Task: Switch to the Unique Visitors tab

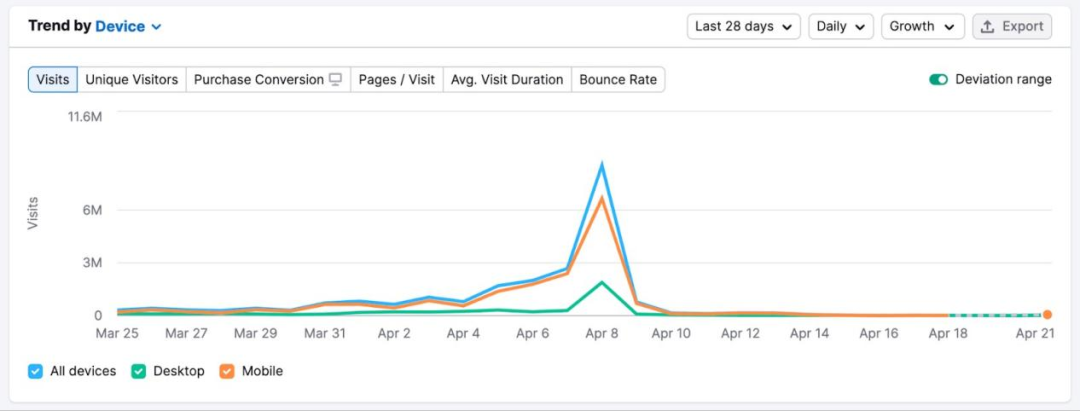Action: point(132,80)
